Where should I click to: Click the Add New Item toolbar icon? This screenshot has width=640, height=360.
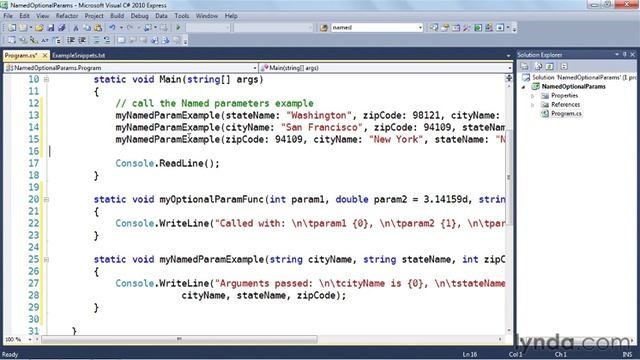[24, 28]
